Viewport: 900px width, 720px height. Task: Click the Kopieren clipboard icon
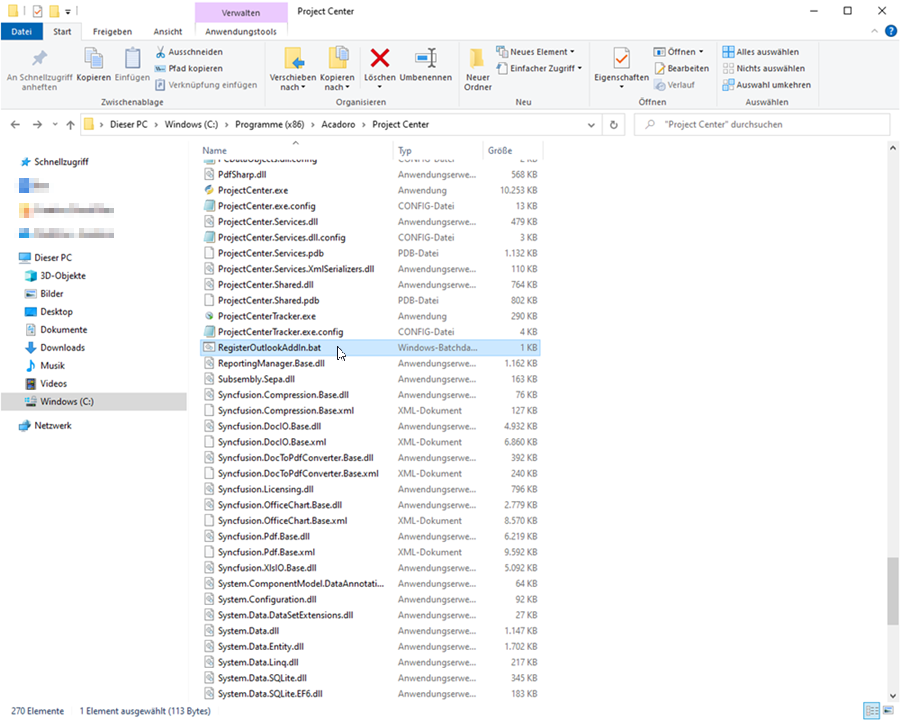click(x=94, y=59)
